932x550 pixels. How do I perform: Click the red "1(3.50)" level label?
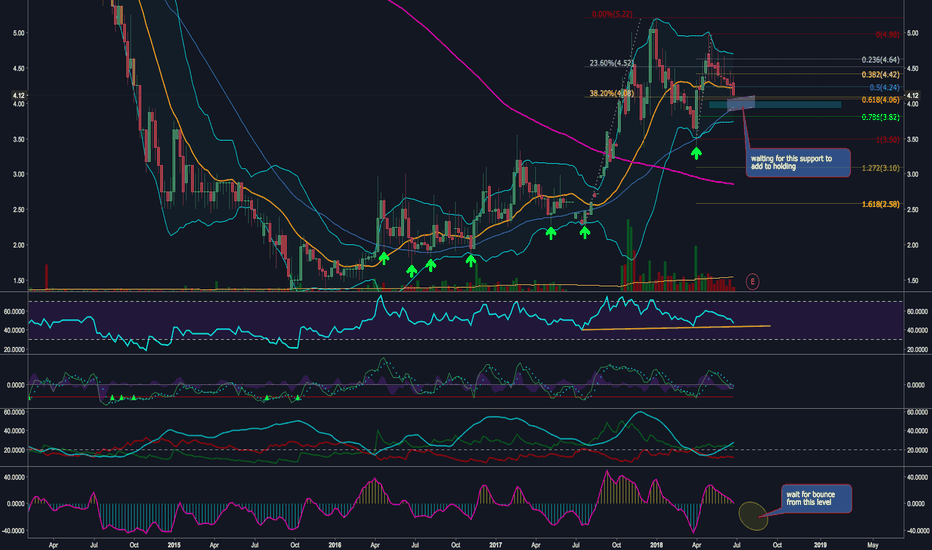click(887, 140)
